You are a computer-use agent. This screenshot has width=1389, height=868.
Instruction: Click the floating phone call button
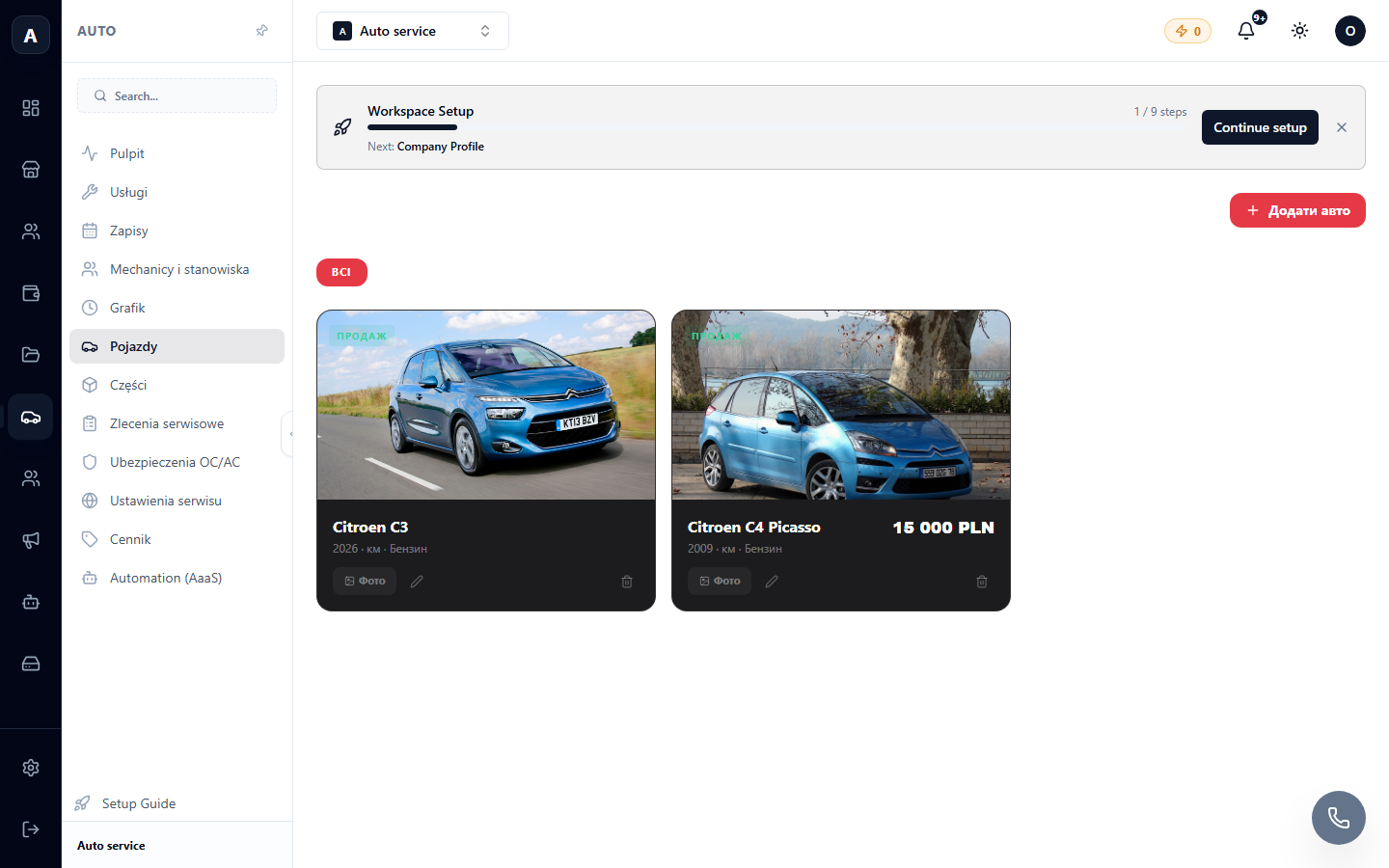tap(1339, 818)
